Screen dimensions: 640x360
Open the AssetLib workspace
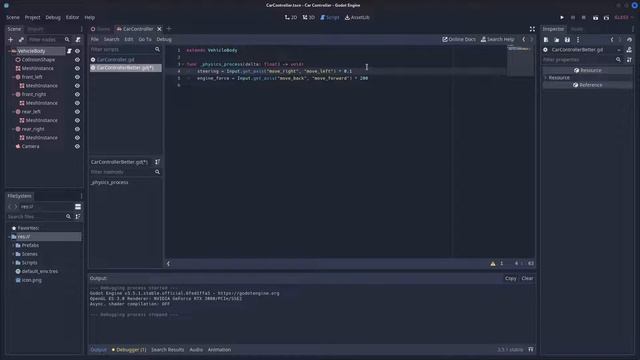coord(357,18)
